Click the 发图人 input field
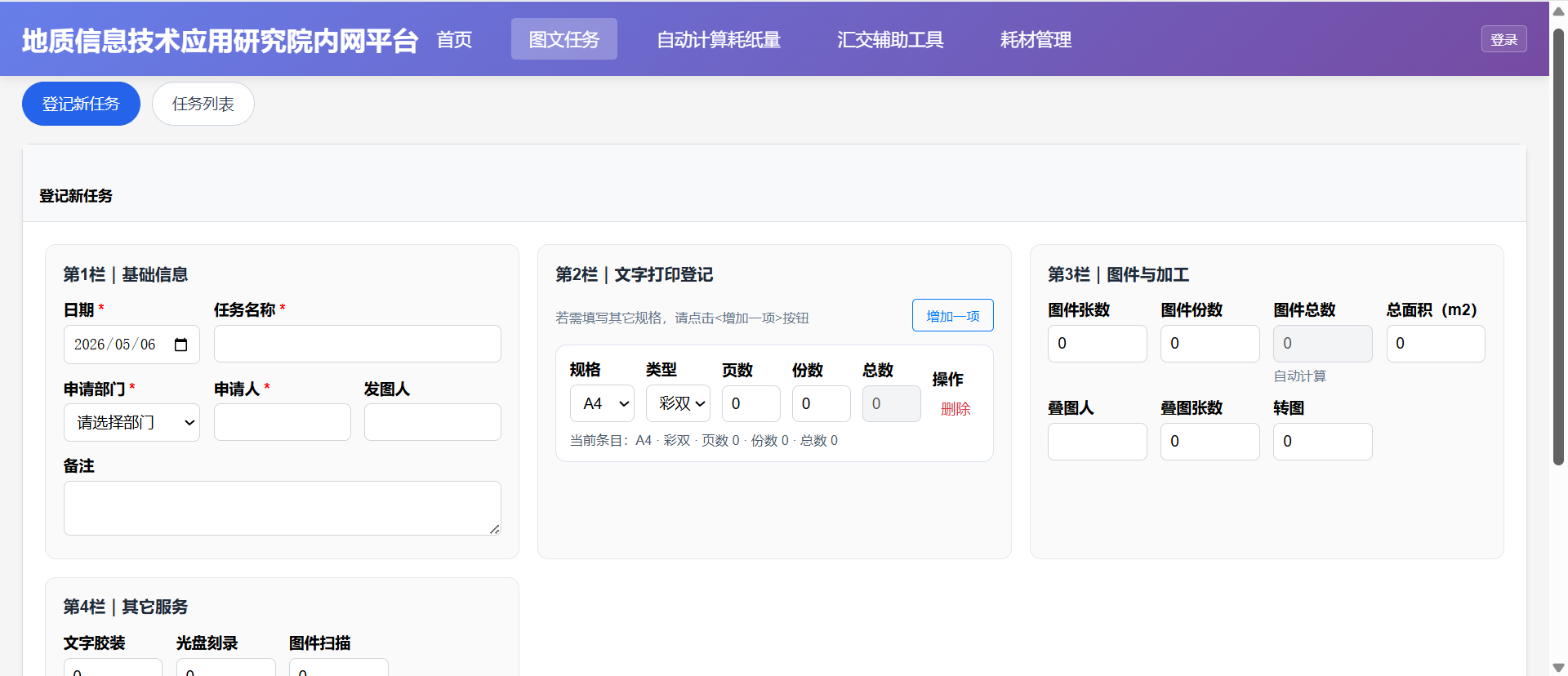 433,422
